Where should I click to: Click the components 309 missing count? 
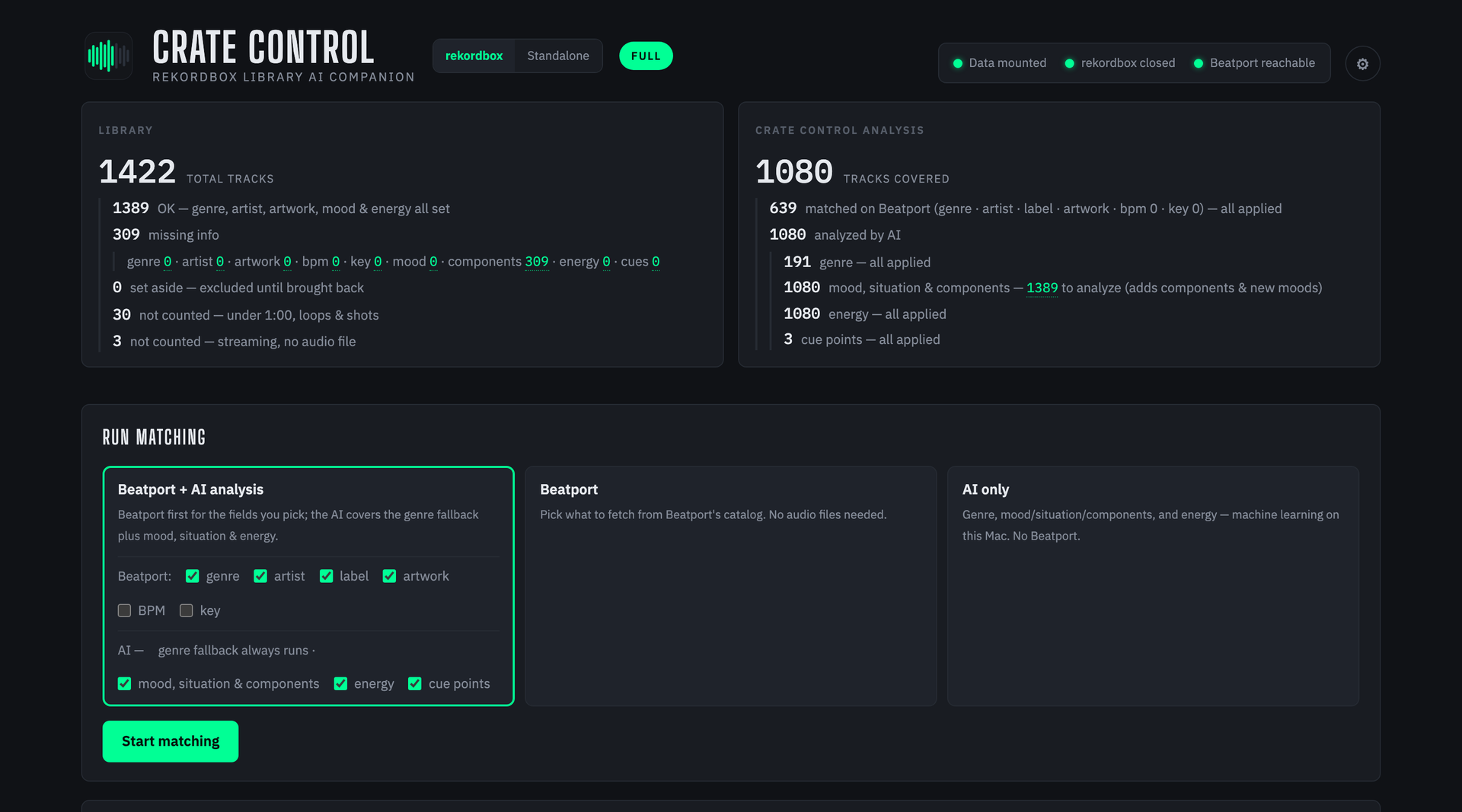(536, 261)
